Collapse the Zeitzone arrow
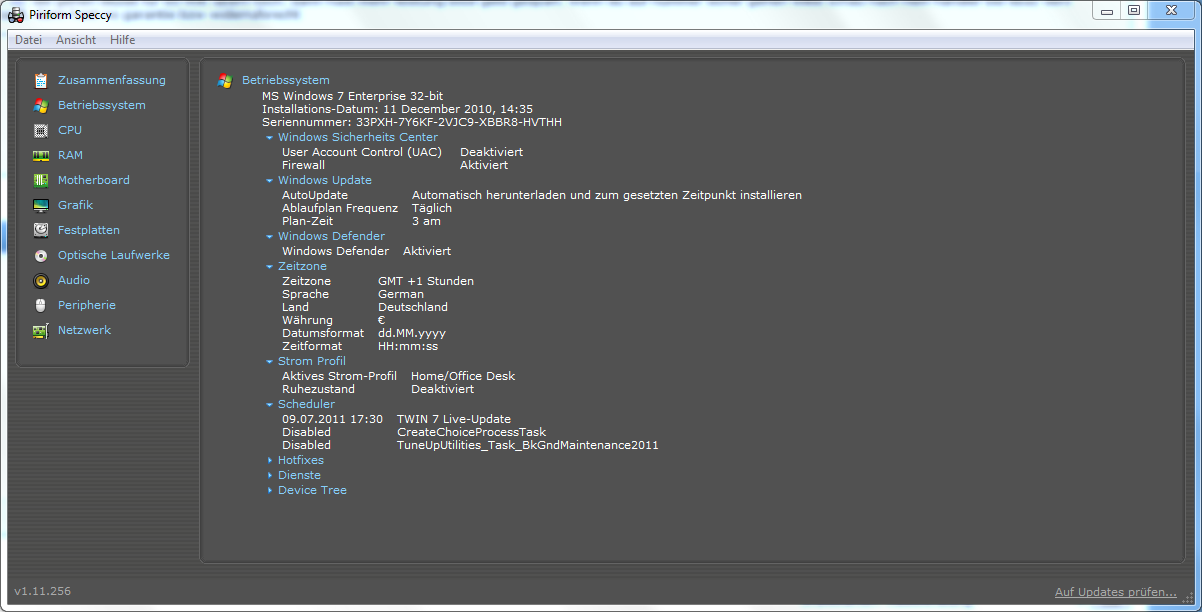The image size is (1202, 612). pyautogui.click(x=270, y=267)
